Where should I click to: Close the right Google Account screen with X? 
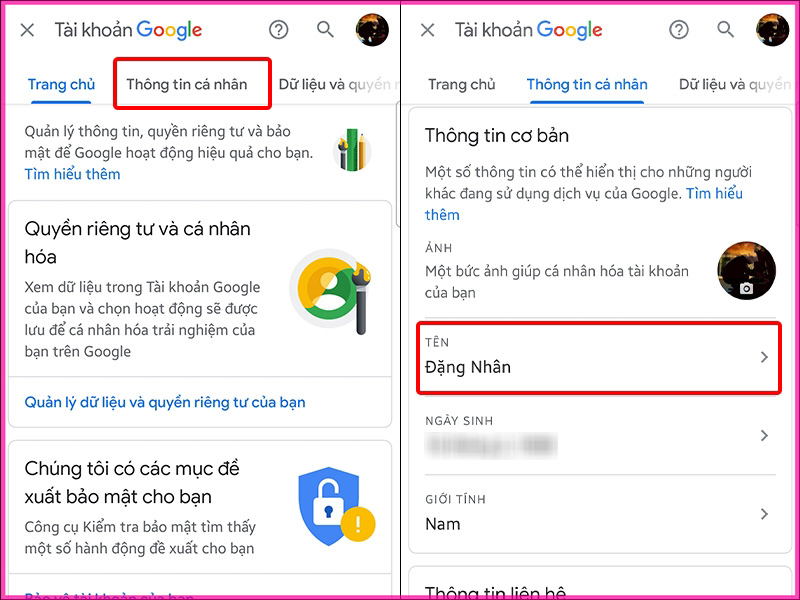pos(428,30)
